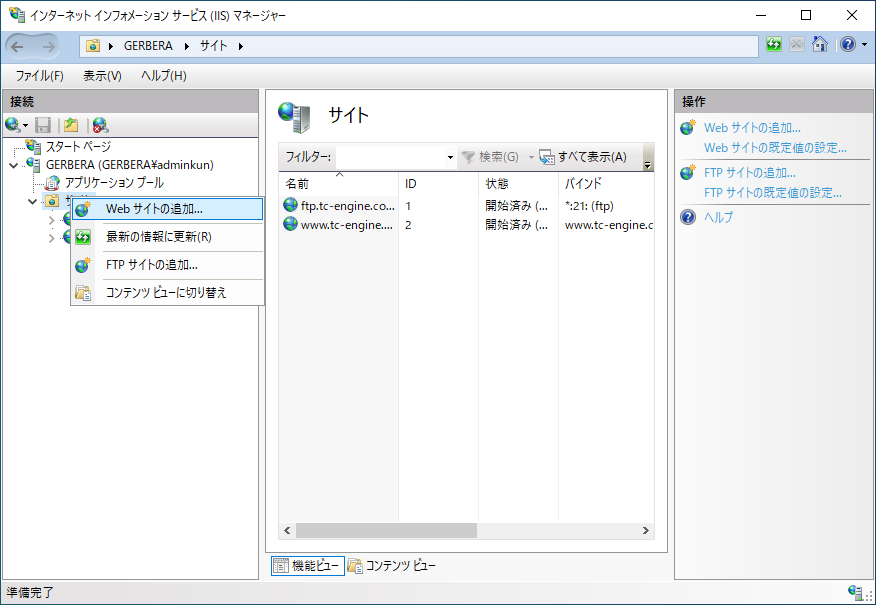Open the filter toolbar overflow arrow

coord(648,165)
